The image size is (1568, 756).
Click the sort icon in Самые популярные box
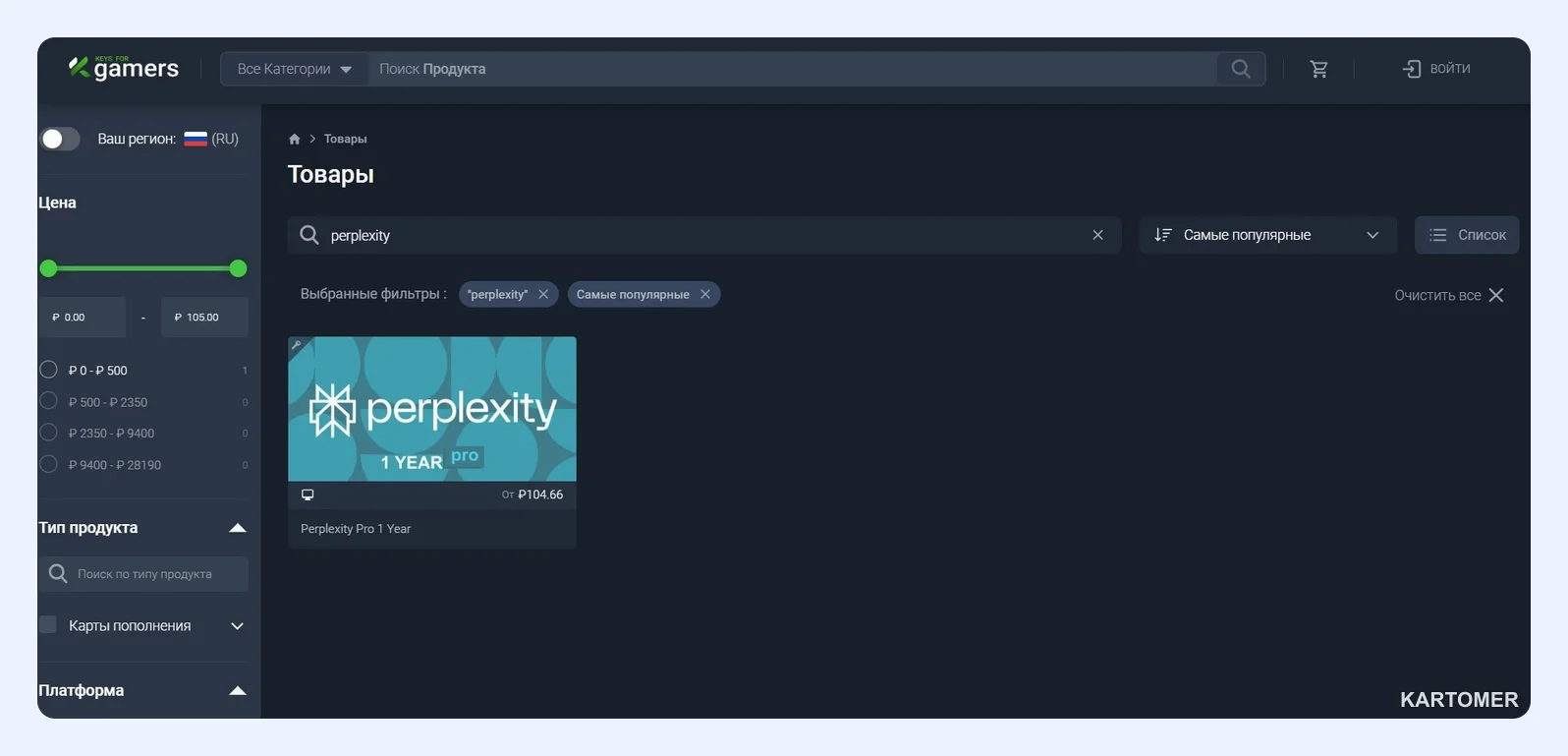(1163, 235)
